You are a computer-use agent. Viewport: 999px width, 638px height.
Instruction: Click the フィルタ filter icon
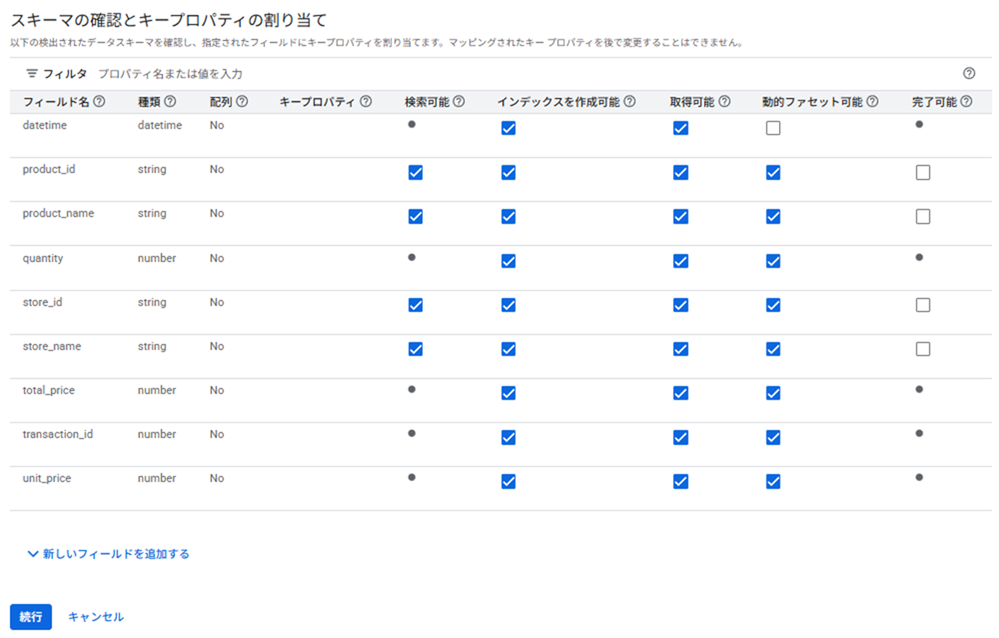tap(32, 74)
